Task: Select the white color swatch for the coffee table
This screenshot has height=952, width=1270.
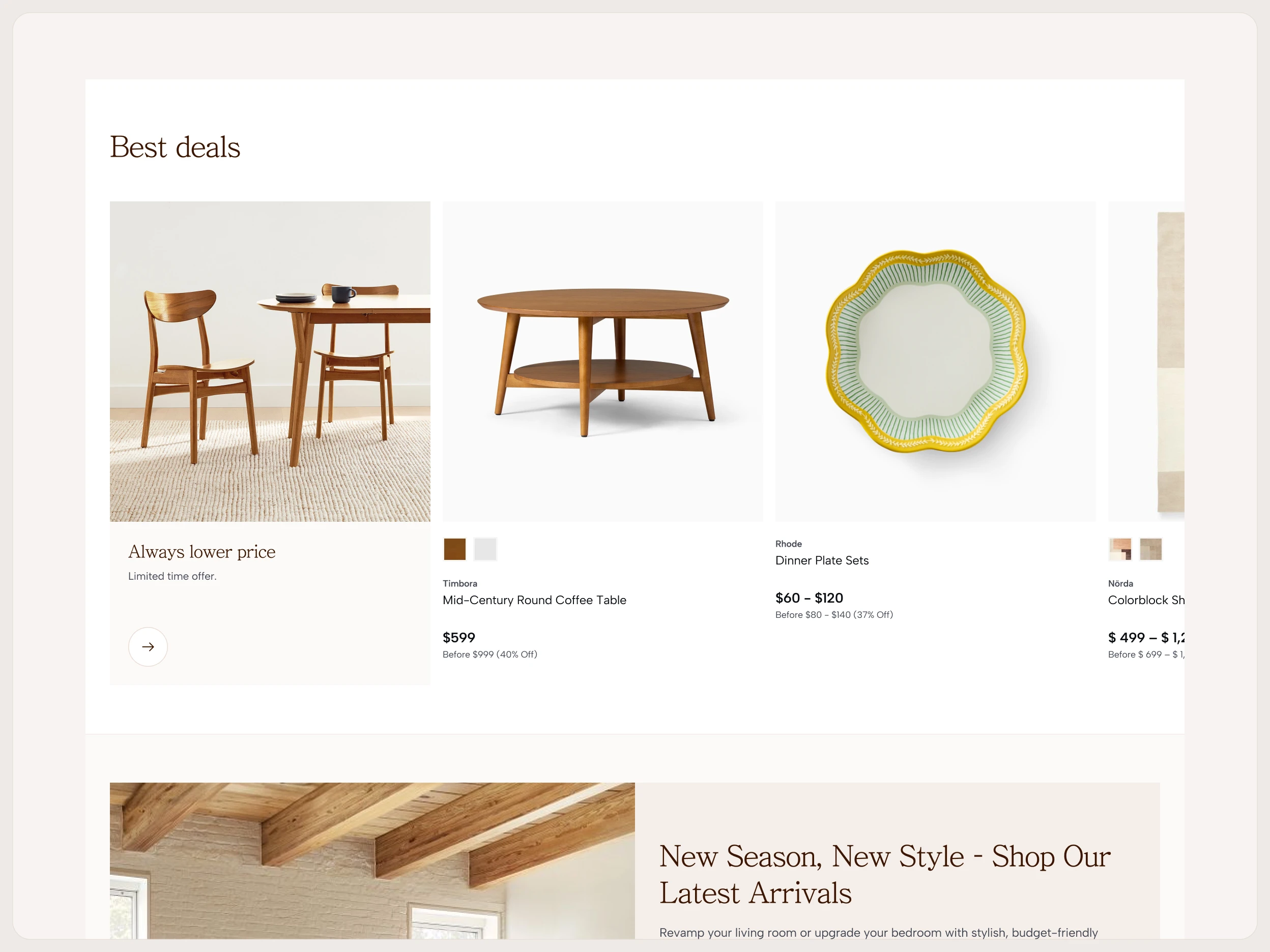Action: click(485, 549)
